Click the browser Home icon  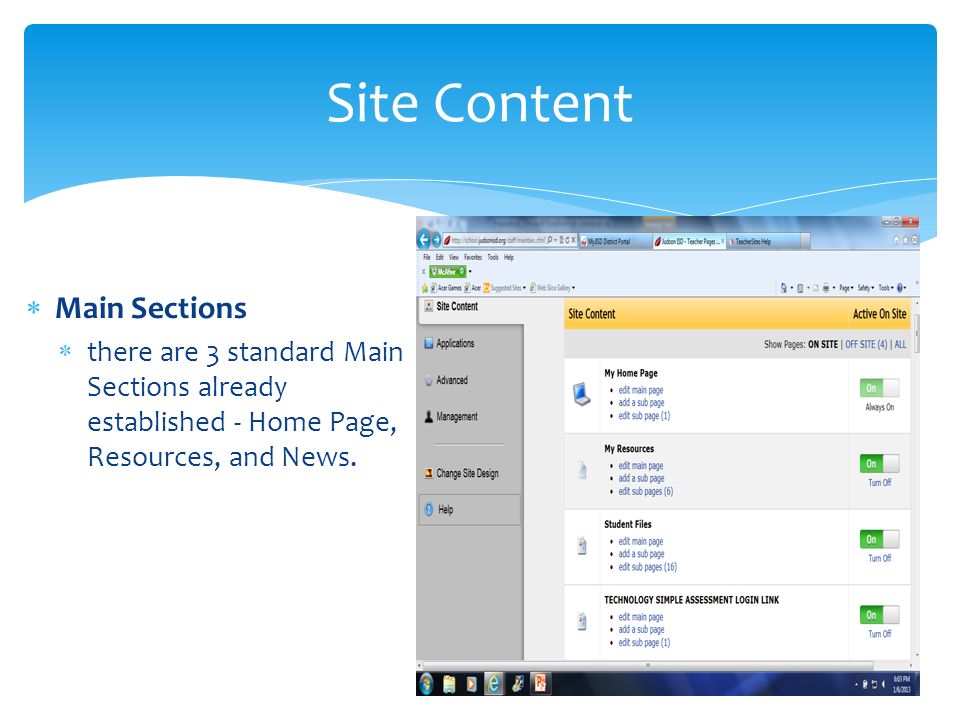click(x=896, y=241)
